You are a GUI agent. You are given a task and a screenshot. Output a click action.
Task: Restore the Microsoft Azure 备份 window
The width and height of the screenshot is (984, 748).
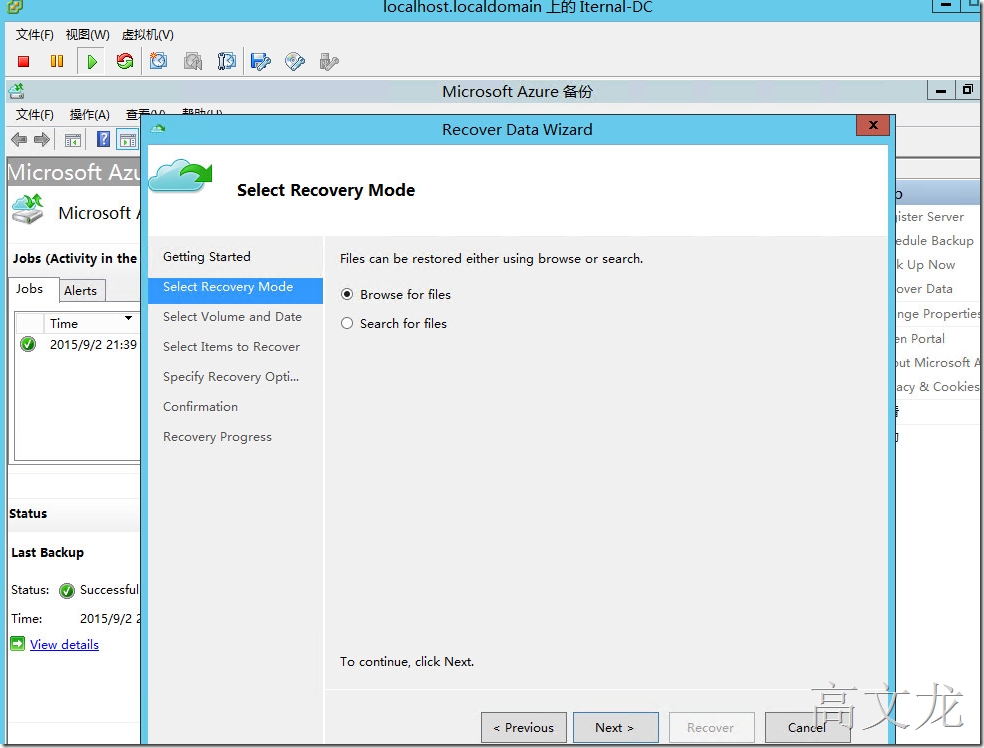click(968, 91)
